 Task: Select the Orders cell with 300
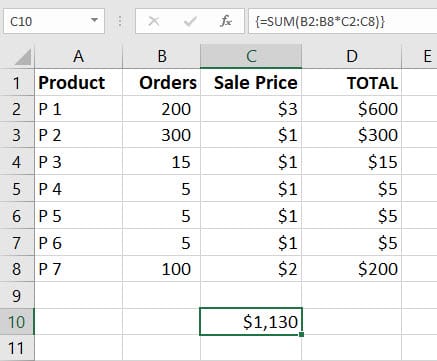tap(162, 135)
